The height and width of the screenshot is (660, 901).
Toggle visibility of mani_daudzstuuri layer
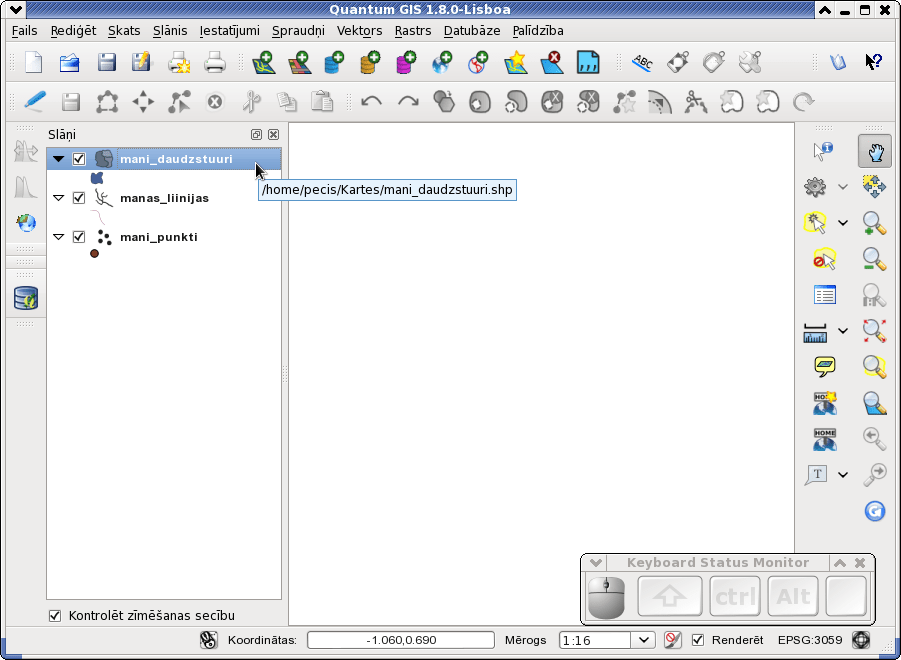tap(79, 159)
